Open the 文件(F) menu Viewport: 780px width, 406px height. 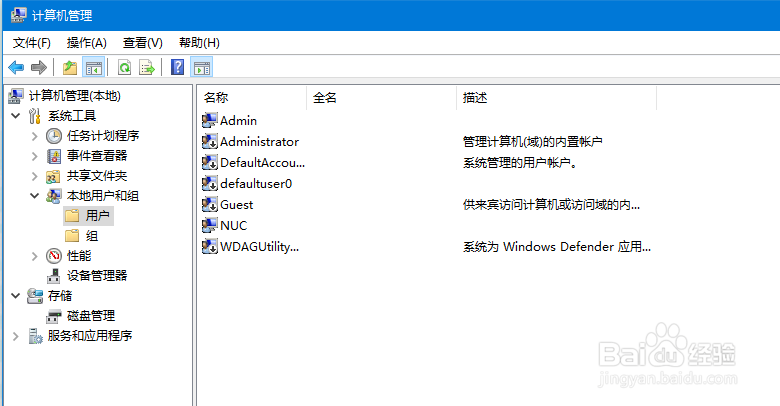point(32,43)
